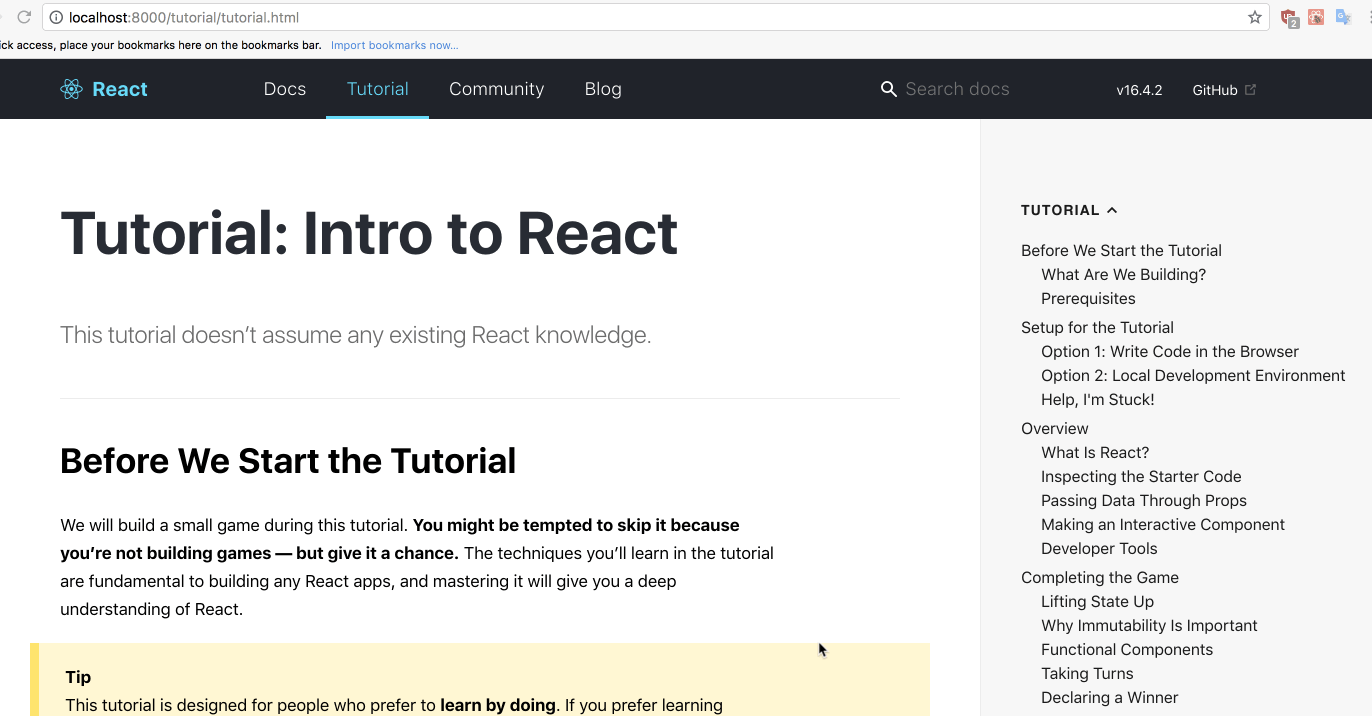The image size is (1372, 716).
Task: Open the translate extension icon
Action: pos(1343,17)
